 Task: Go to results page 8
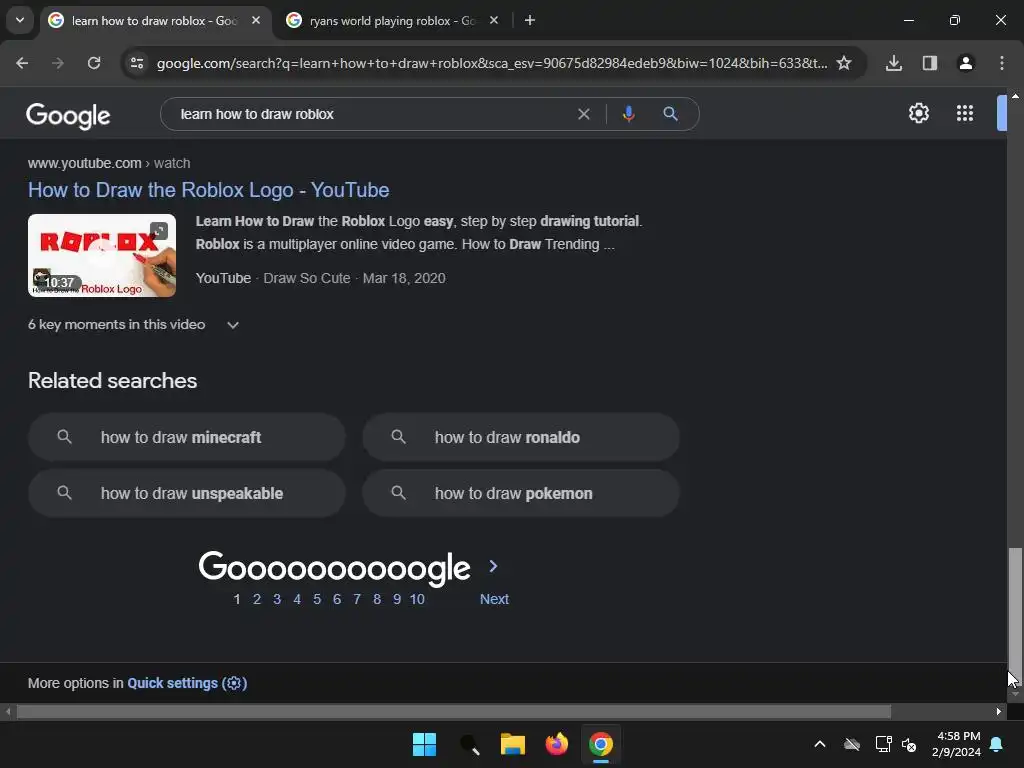tap(377, 599)
